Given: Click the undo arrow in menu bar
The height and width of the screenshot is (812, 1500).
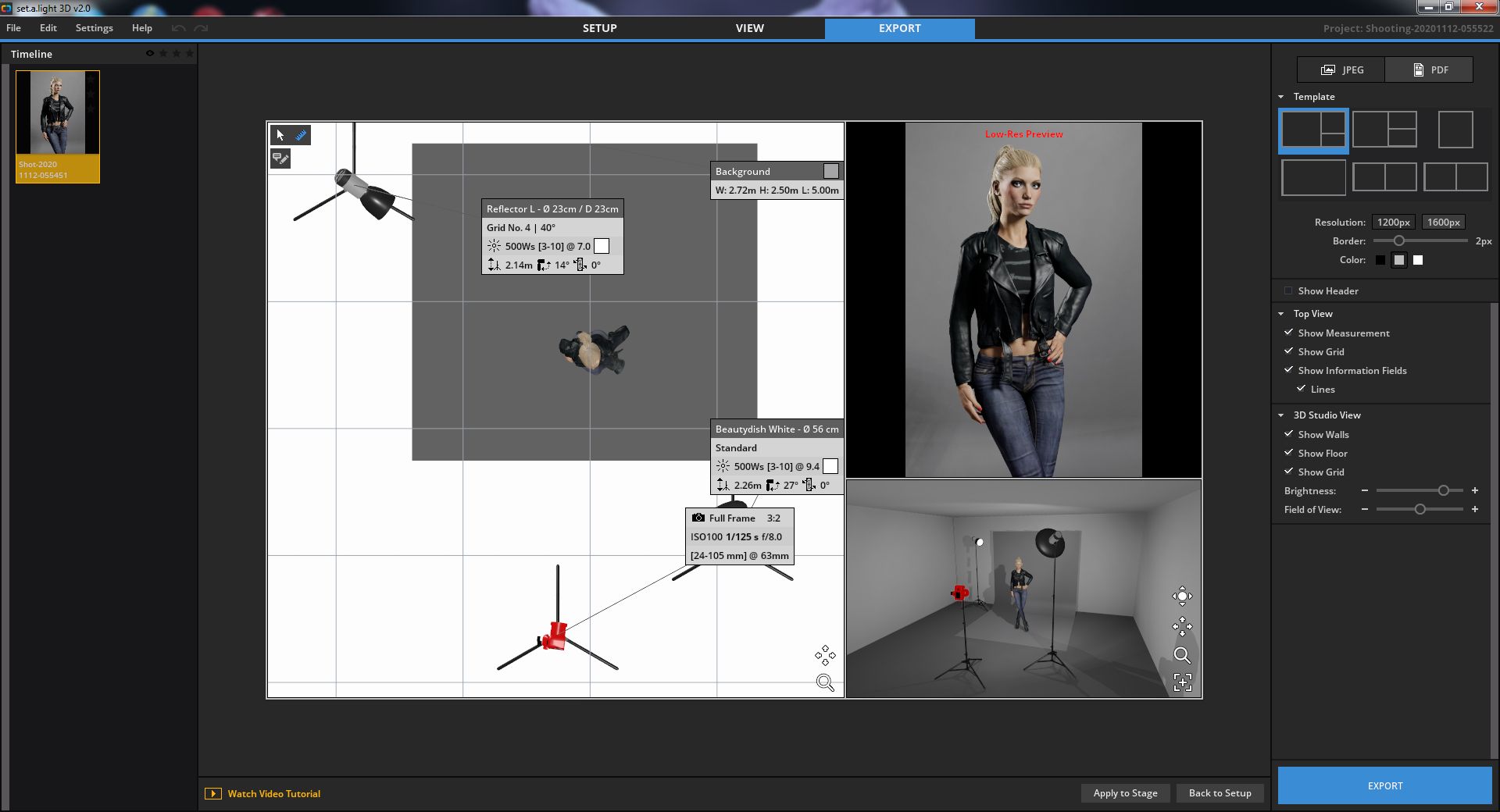Looking at the screenshot, I should pos(179,28).
